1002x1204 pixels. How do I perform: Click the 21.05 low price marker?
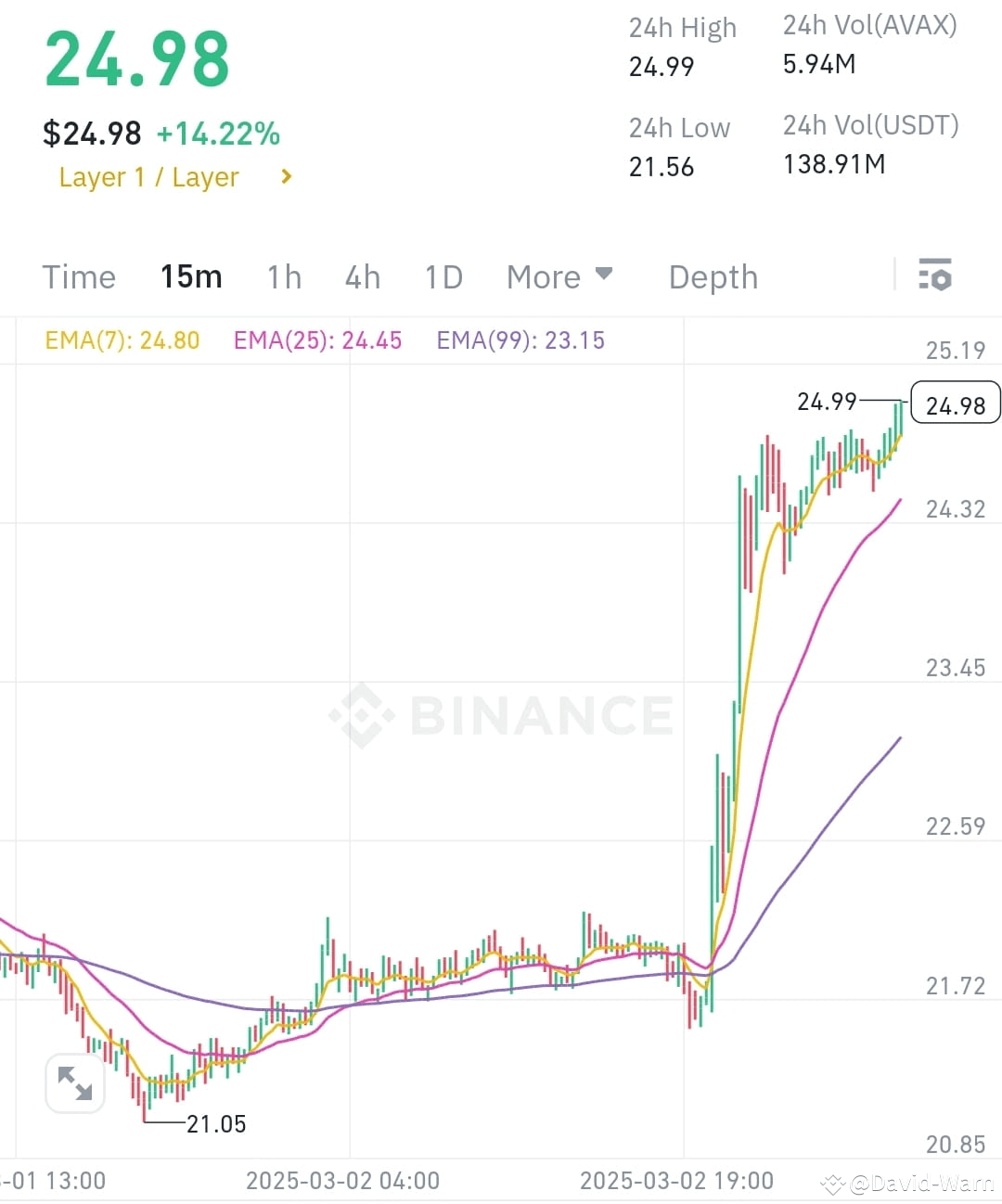[216, 1123]
